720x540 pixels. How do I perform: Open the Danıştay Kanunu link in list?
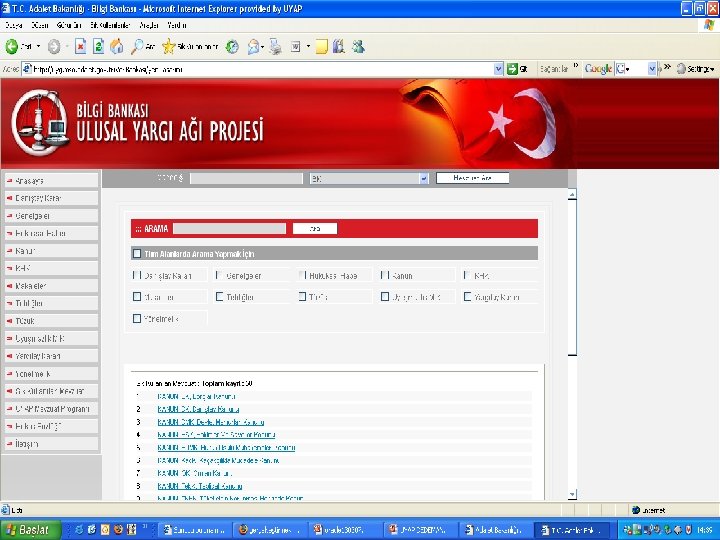pos(198,409)
